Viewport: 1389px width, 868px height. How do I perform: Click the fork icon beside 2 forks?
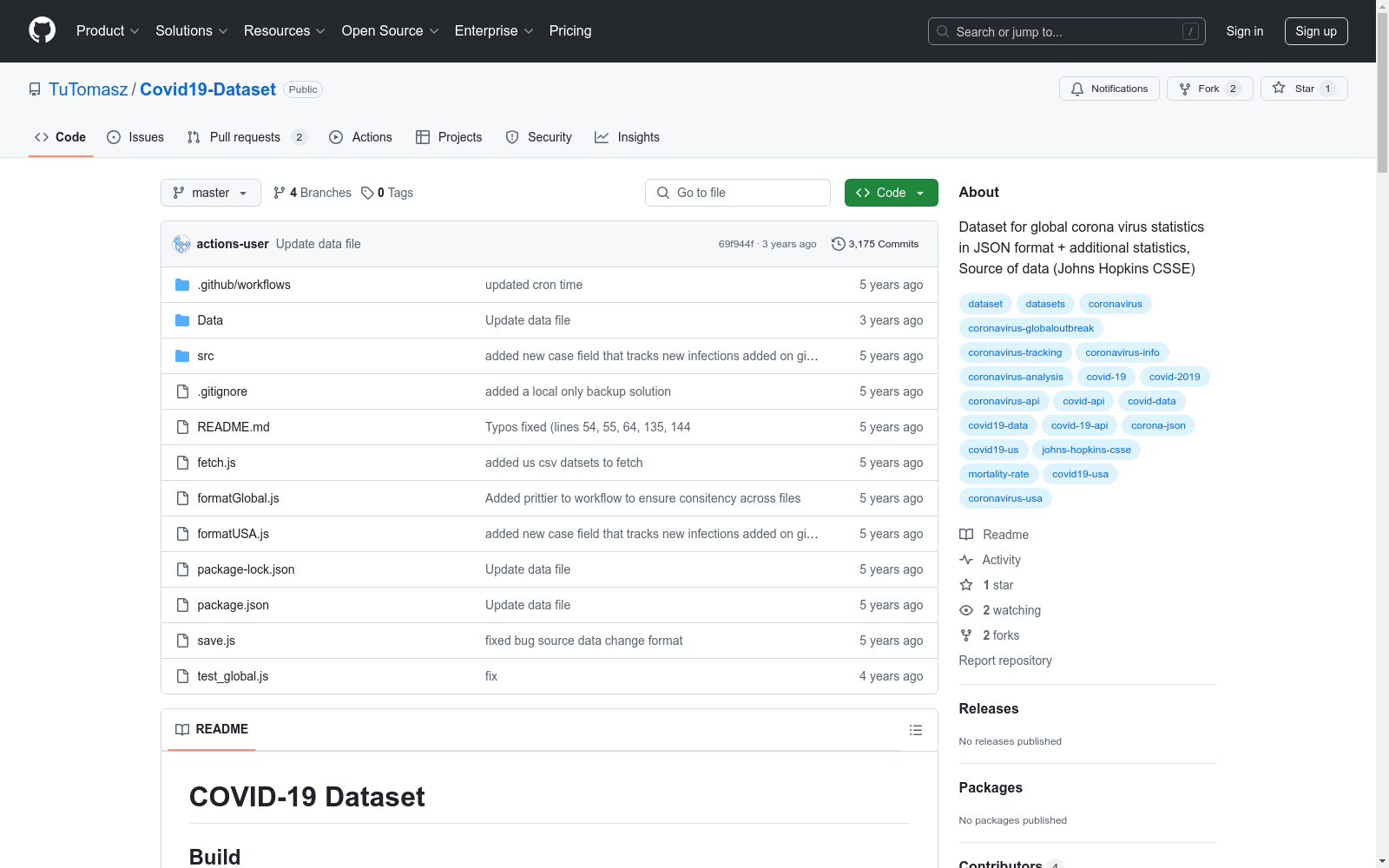pyautogui.click(x=966, y=635)
